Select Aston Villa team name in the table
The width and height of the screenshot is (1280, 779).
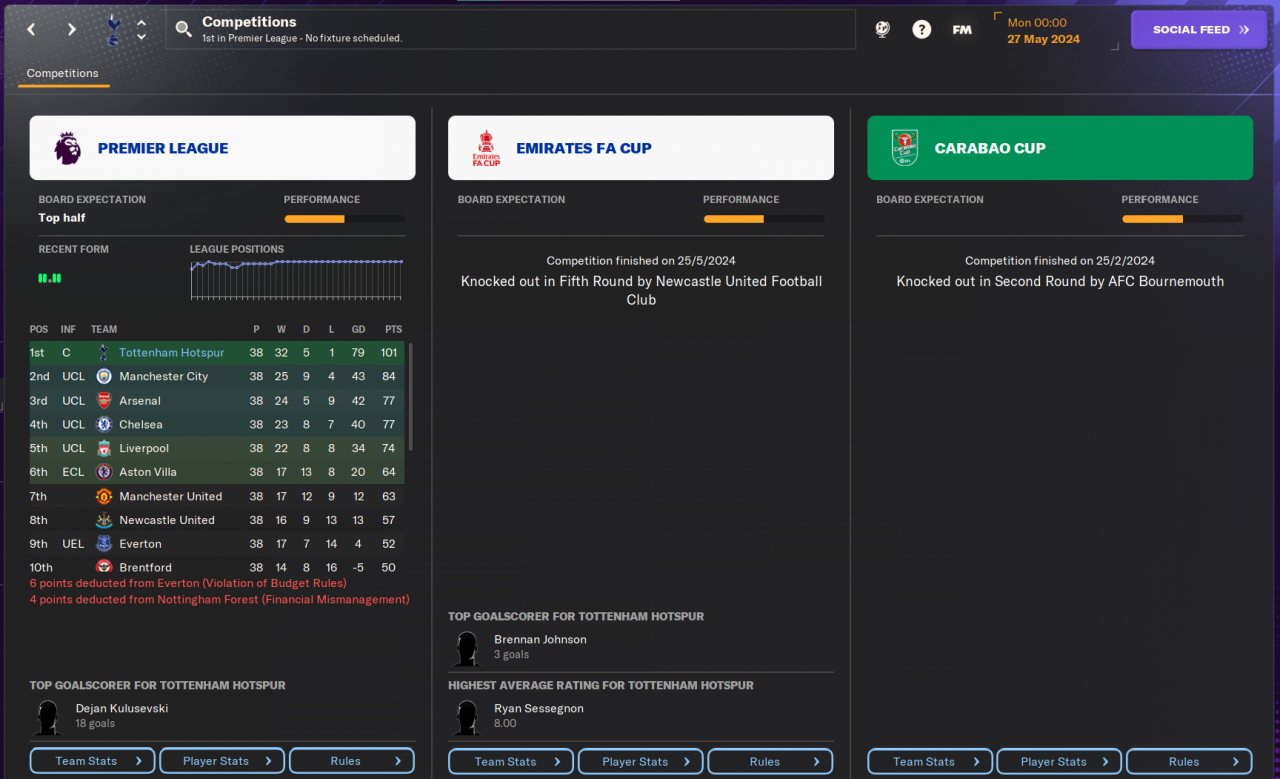coord(149,472)
